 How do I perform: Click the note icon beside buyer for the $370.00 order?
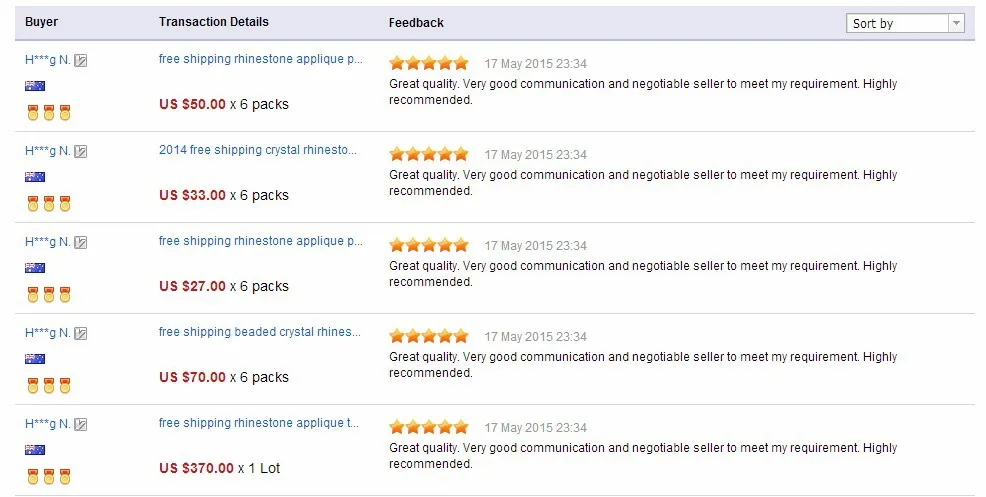(80, 425)
